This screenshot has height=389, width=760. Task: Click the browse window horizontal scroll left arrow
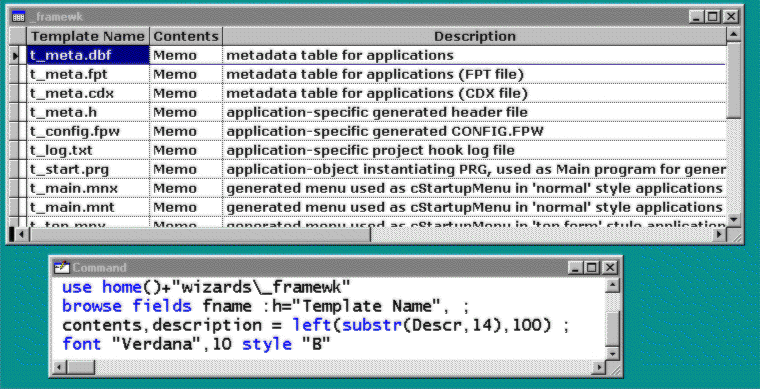[21, 234]
